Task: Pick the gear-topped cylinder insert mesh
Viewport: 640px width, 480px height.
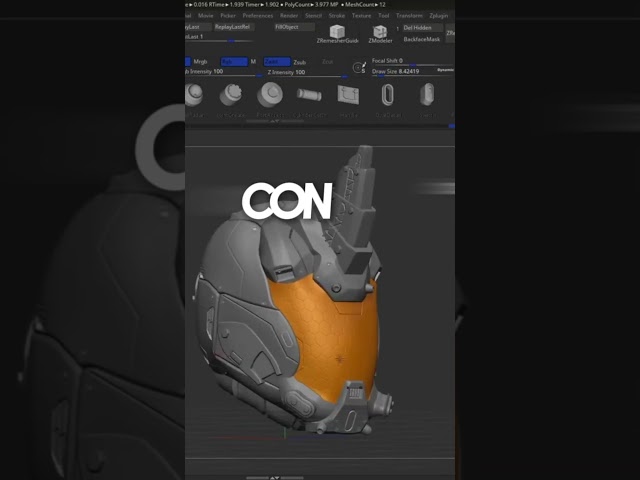Action: point(231,94)
